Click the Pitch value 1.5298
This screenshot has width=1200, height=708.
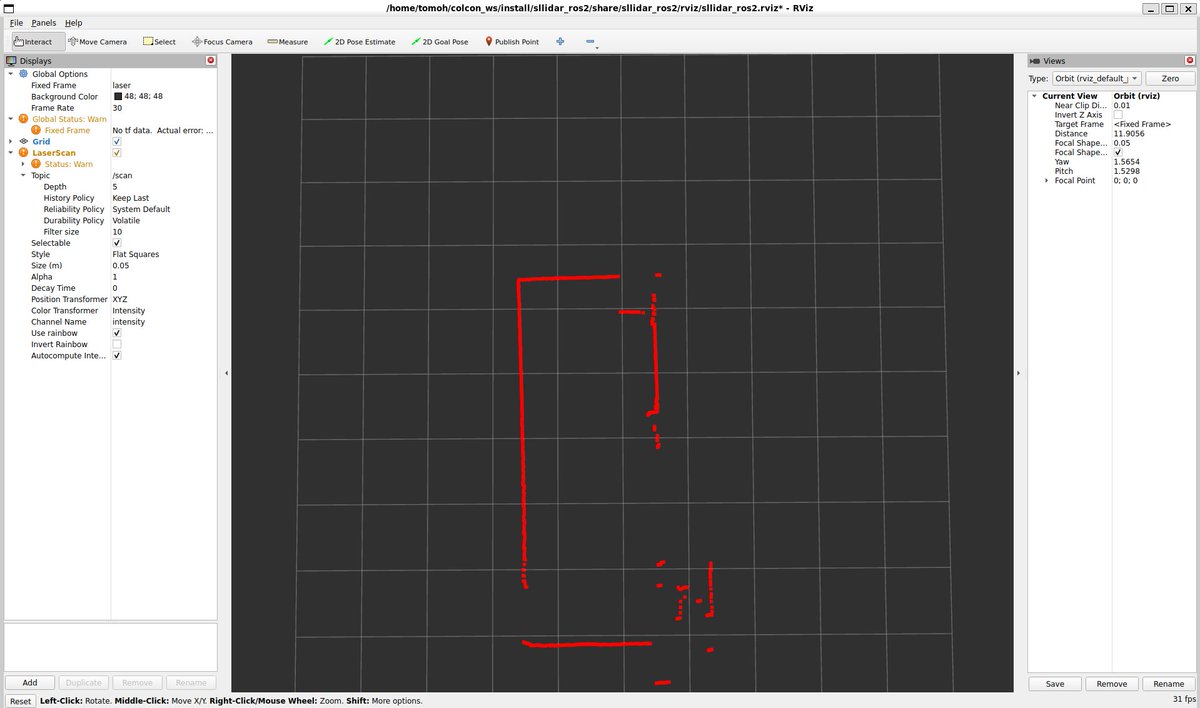coord(1126,171)
